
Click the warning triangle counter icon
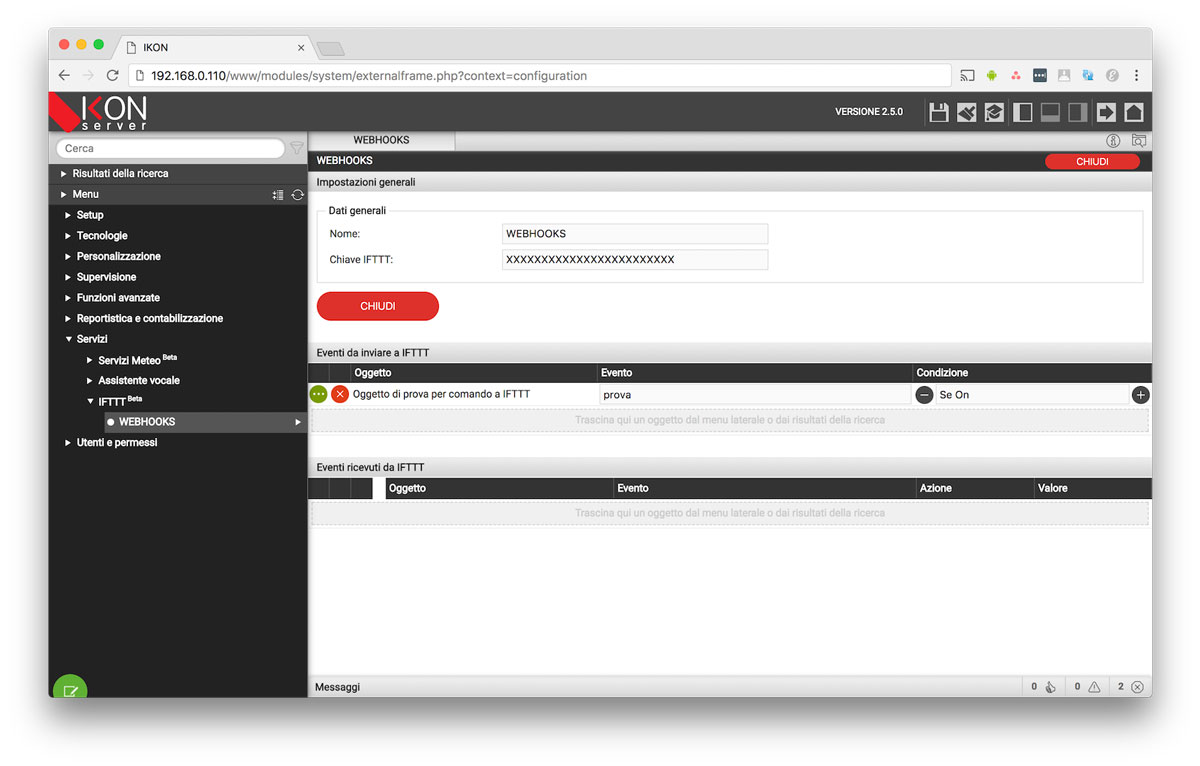click(x=1094, y=687)
